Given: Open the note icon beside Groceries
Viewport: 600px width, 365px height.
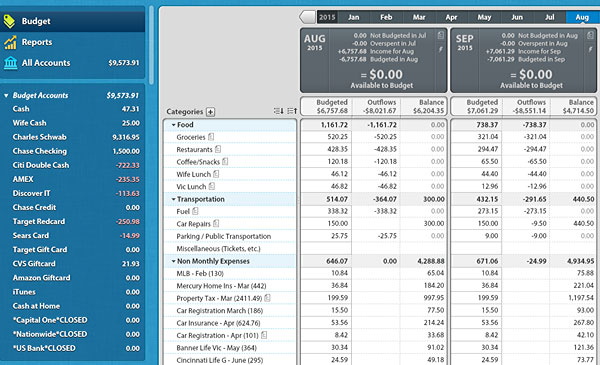Looking at the screenshot, I should [211, 137].
